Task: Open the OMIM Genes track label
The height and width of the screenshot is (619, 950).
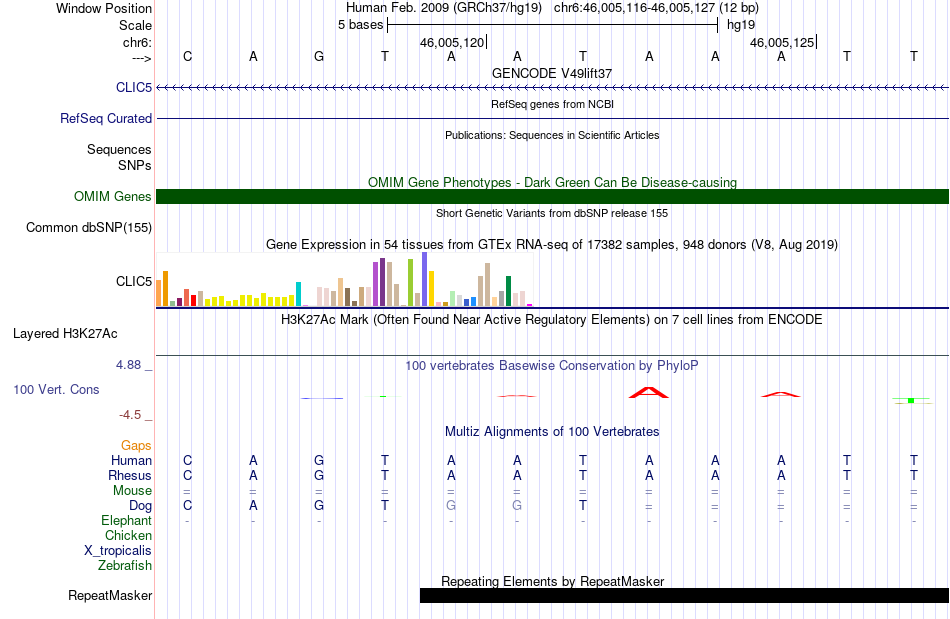Action: point(112,196)
